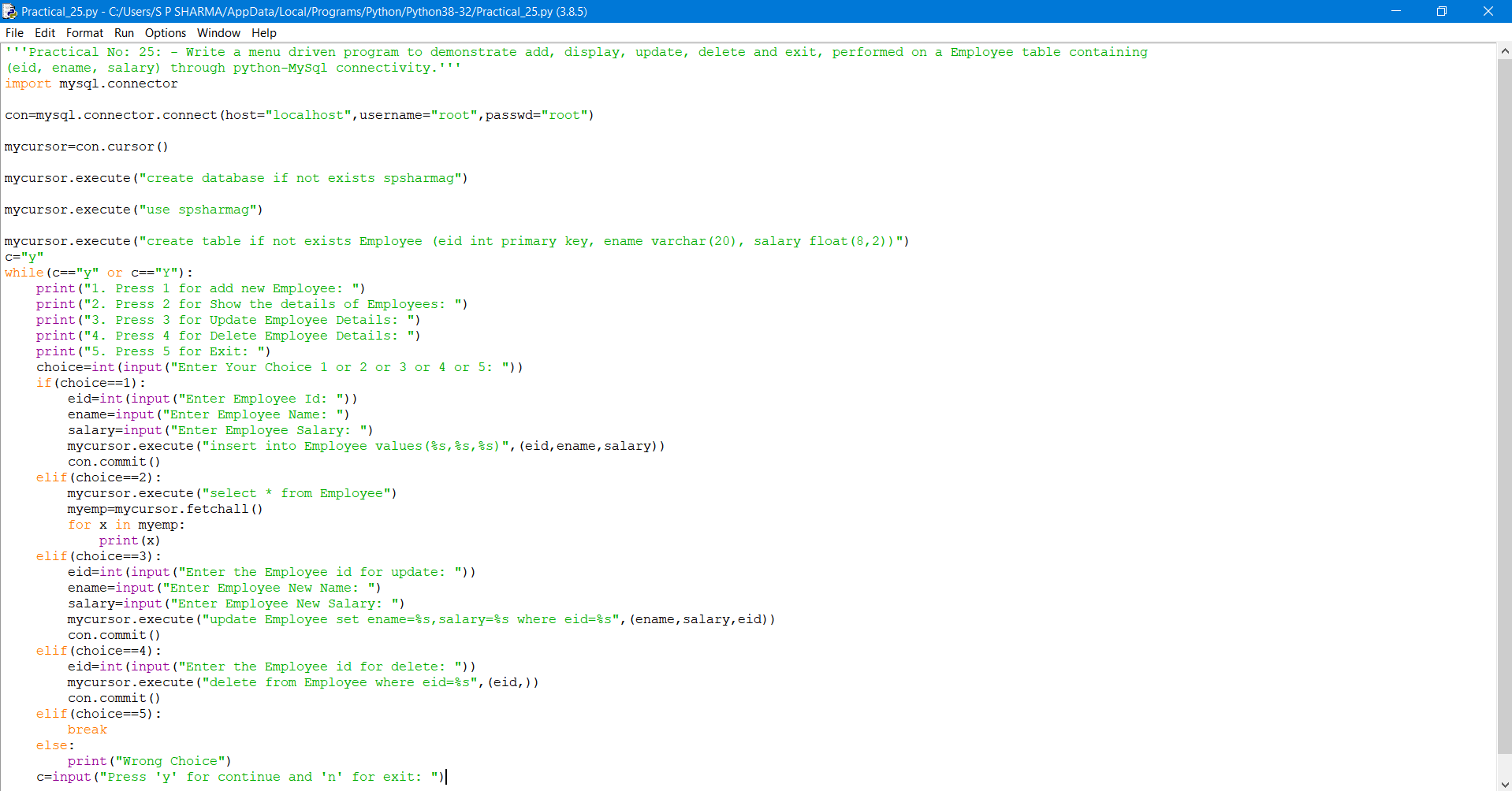
Task: Click the restore window button
Action: click(1442, 11)
